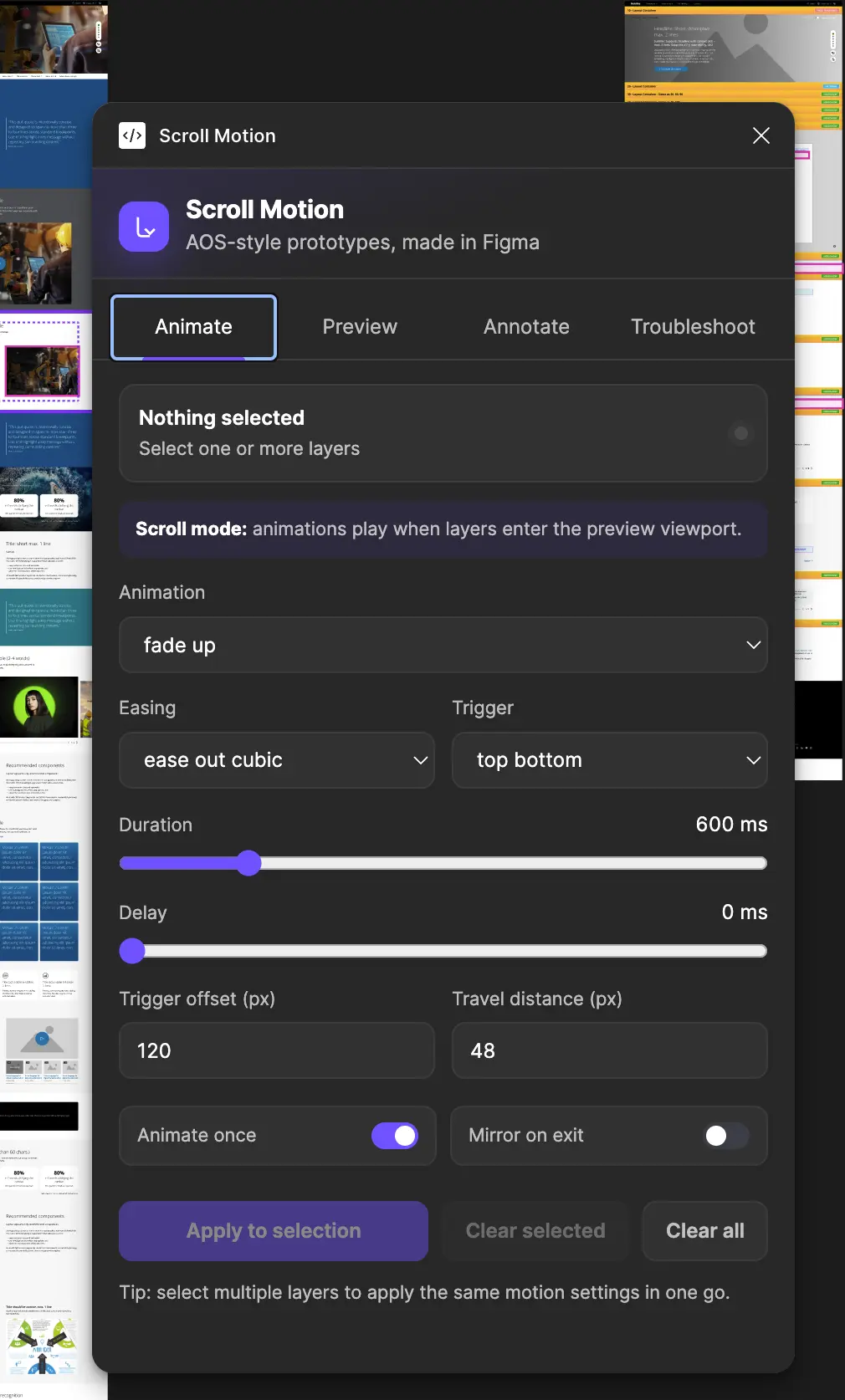Viewport: 845px width, 1400px height.
Task: Click the Trigger offset input field
Action: 277,1050
